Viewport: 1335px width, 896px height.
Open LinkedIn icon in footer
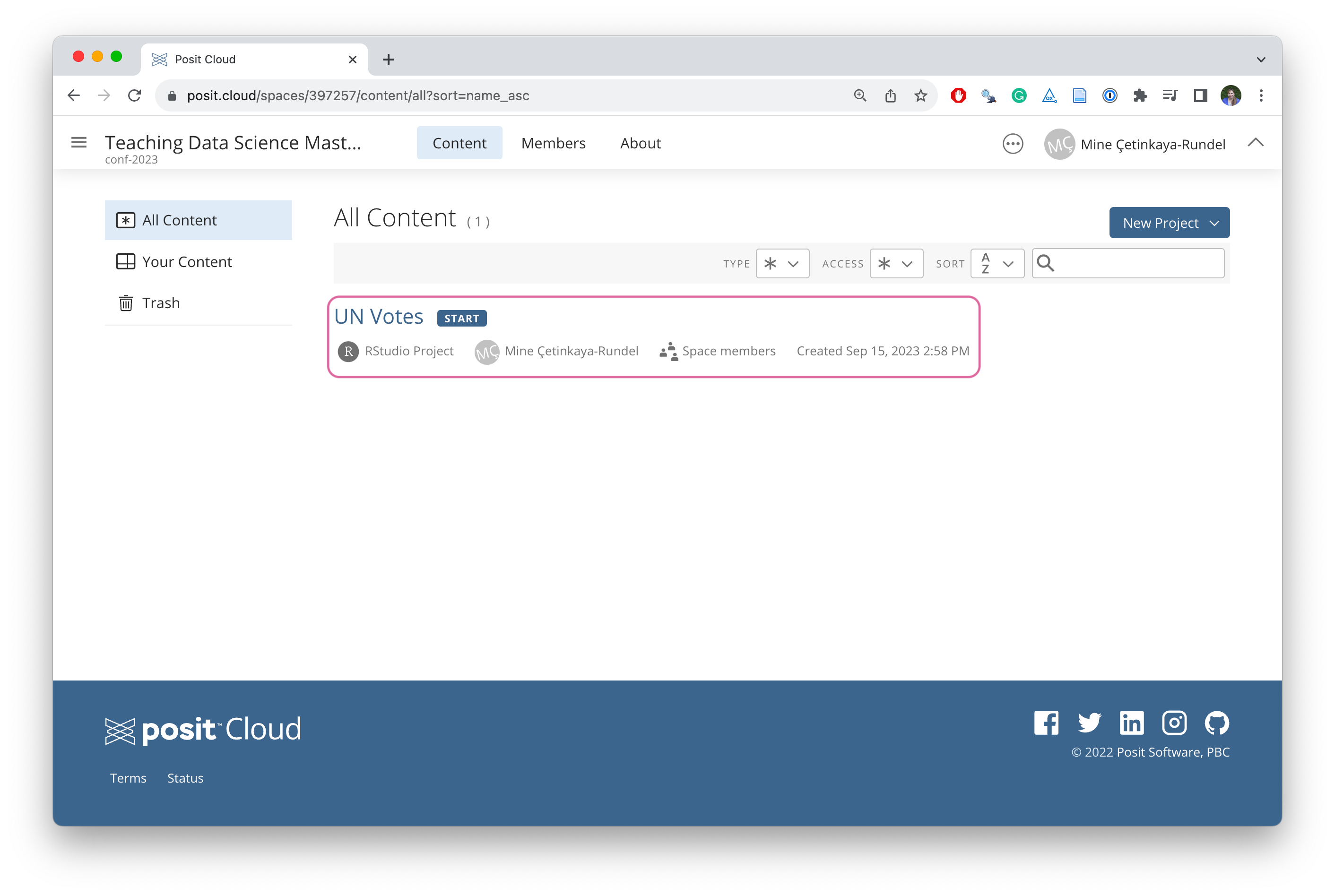pyautogui.click(x=1132, y=723)
